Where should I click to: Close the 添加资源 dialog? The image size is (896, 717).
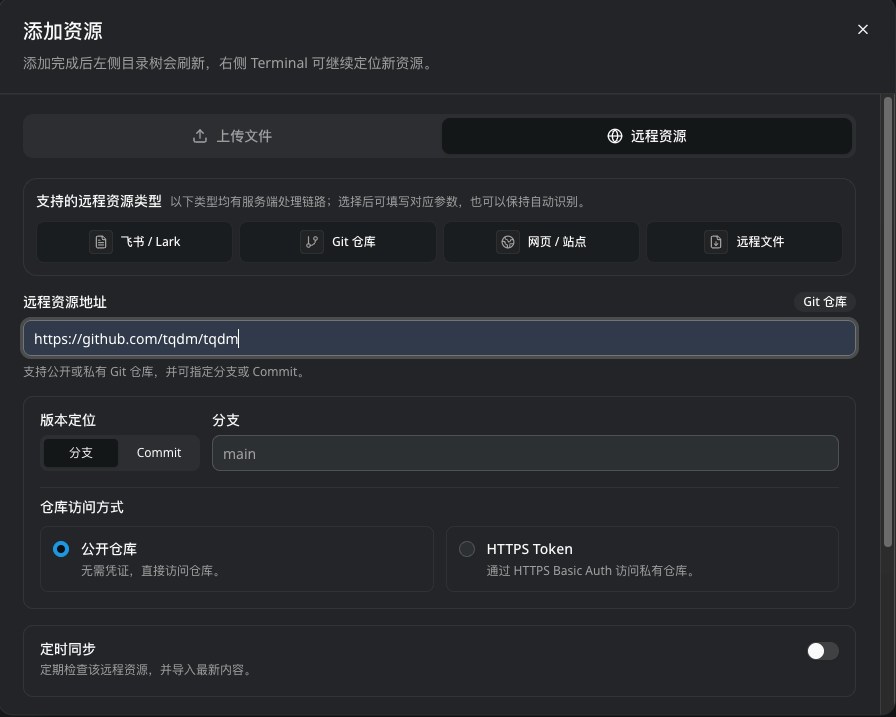(862, 30)
